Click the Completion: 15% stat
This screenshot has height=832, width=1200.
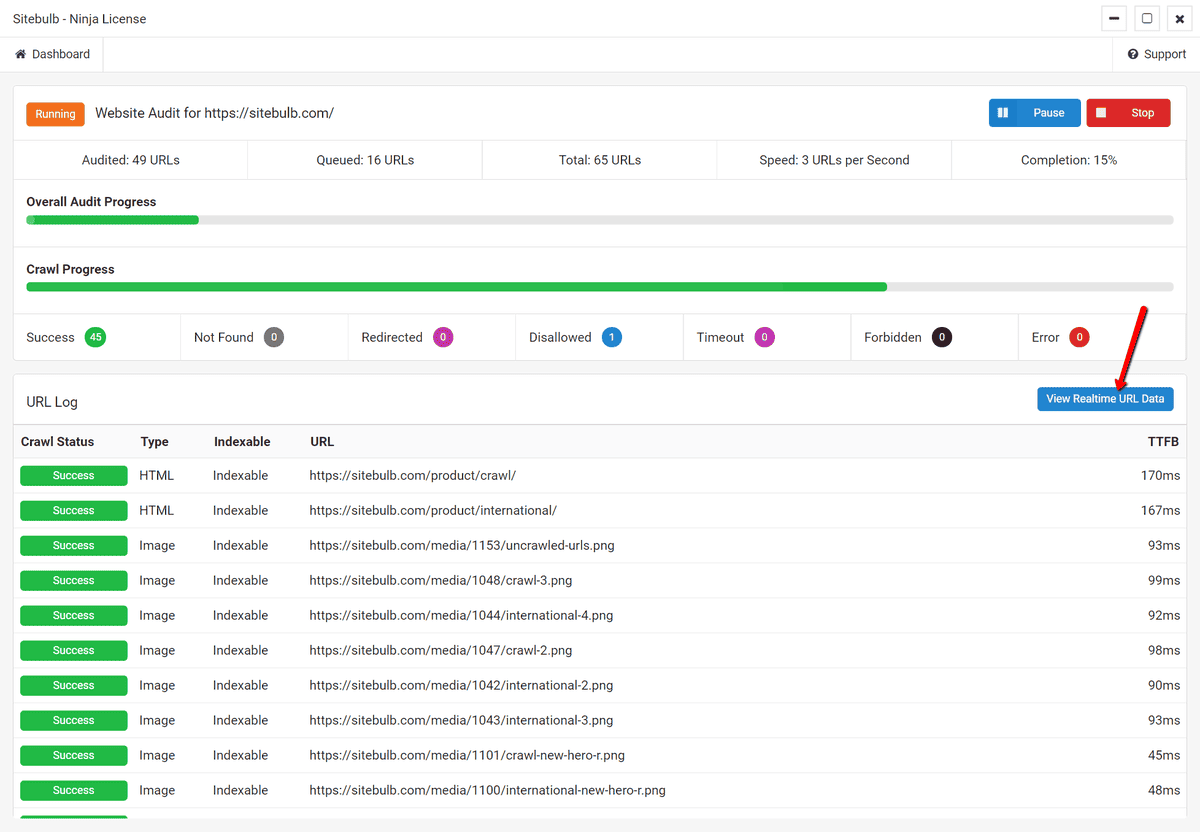click(x=1069, y=160)
